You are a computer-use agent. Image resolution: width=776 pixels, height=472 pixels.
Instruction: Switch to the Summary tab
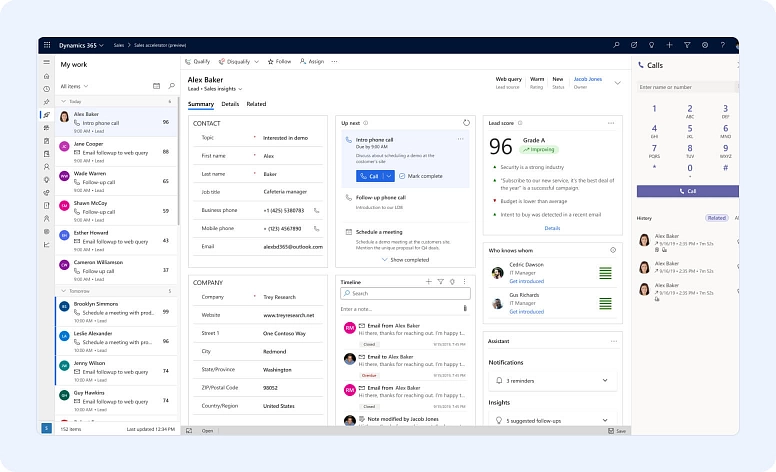[201, 104]
